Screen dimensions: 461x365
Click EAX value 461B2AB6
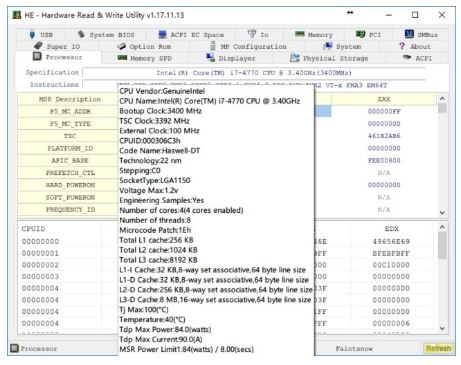click(384, 136)
